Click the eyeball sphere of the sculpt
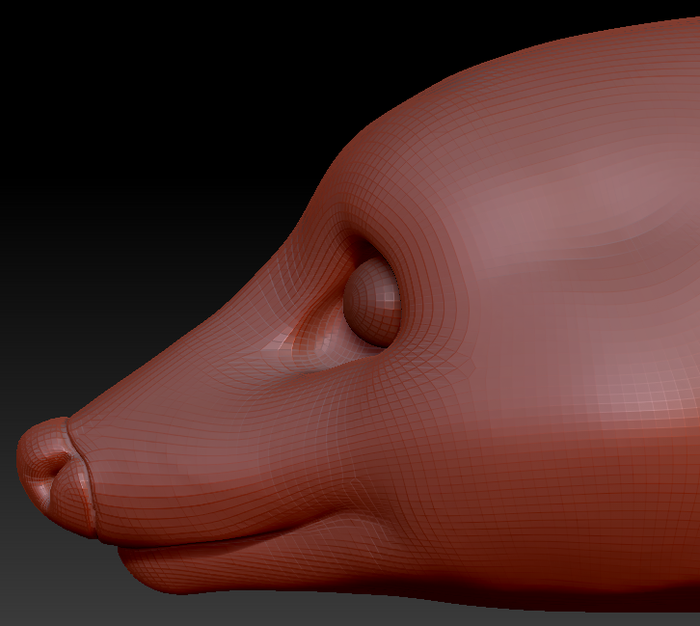The image size is (700, 626). coord(372,302)
